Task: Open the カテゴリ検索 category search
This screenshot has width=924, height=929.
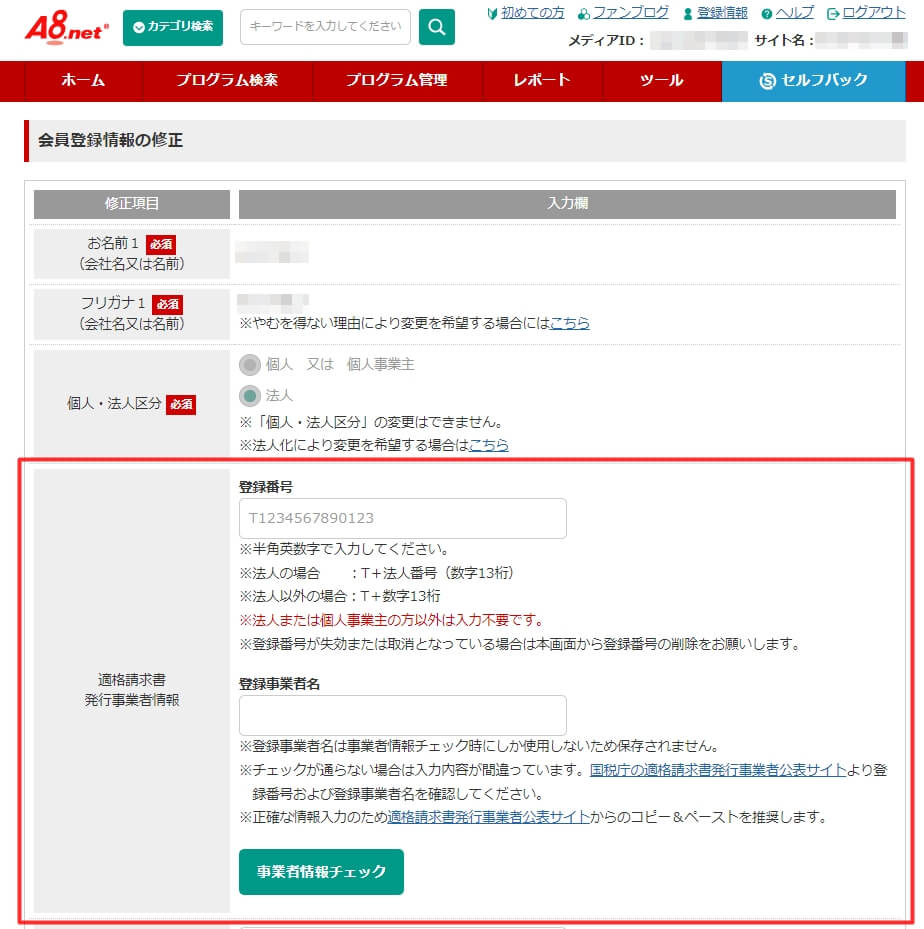Action: tap(172, 27)
